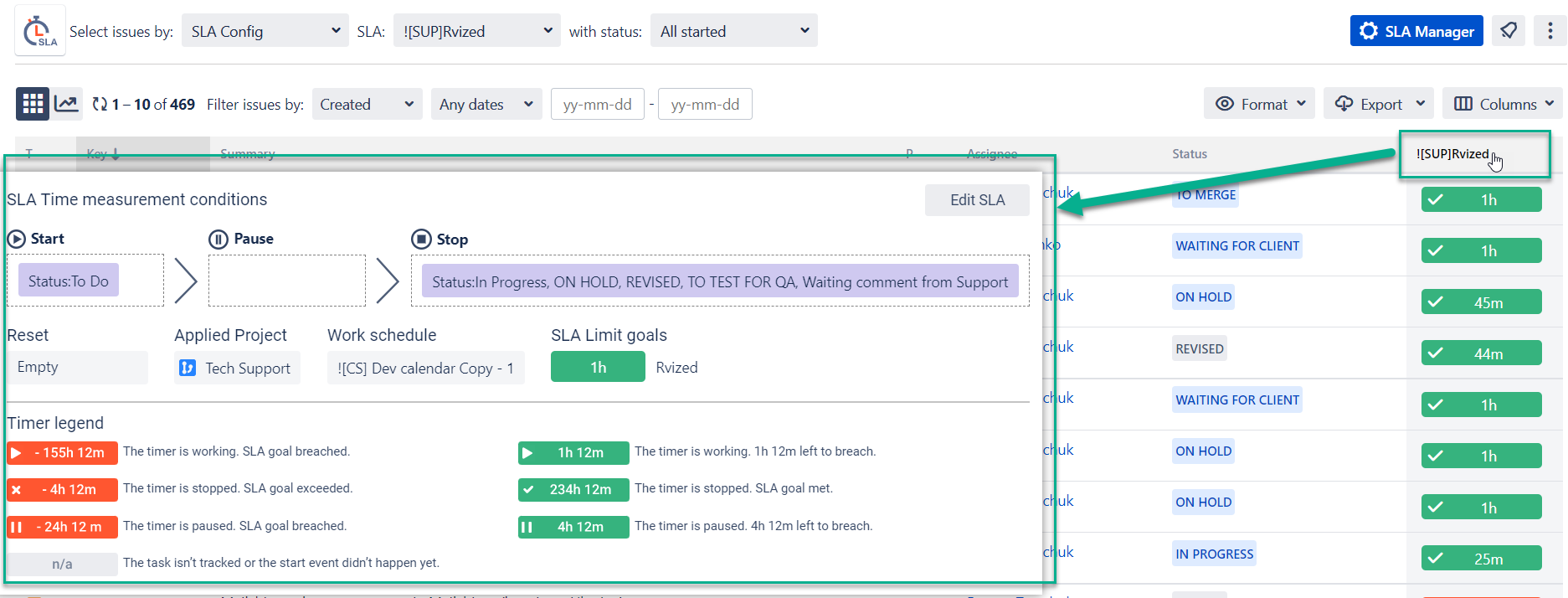Switch to the grid table view
1568x598 pixels.
point(33,104)
